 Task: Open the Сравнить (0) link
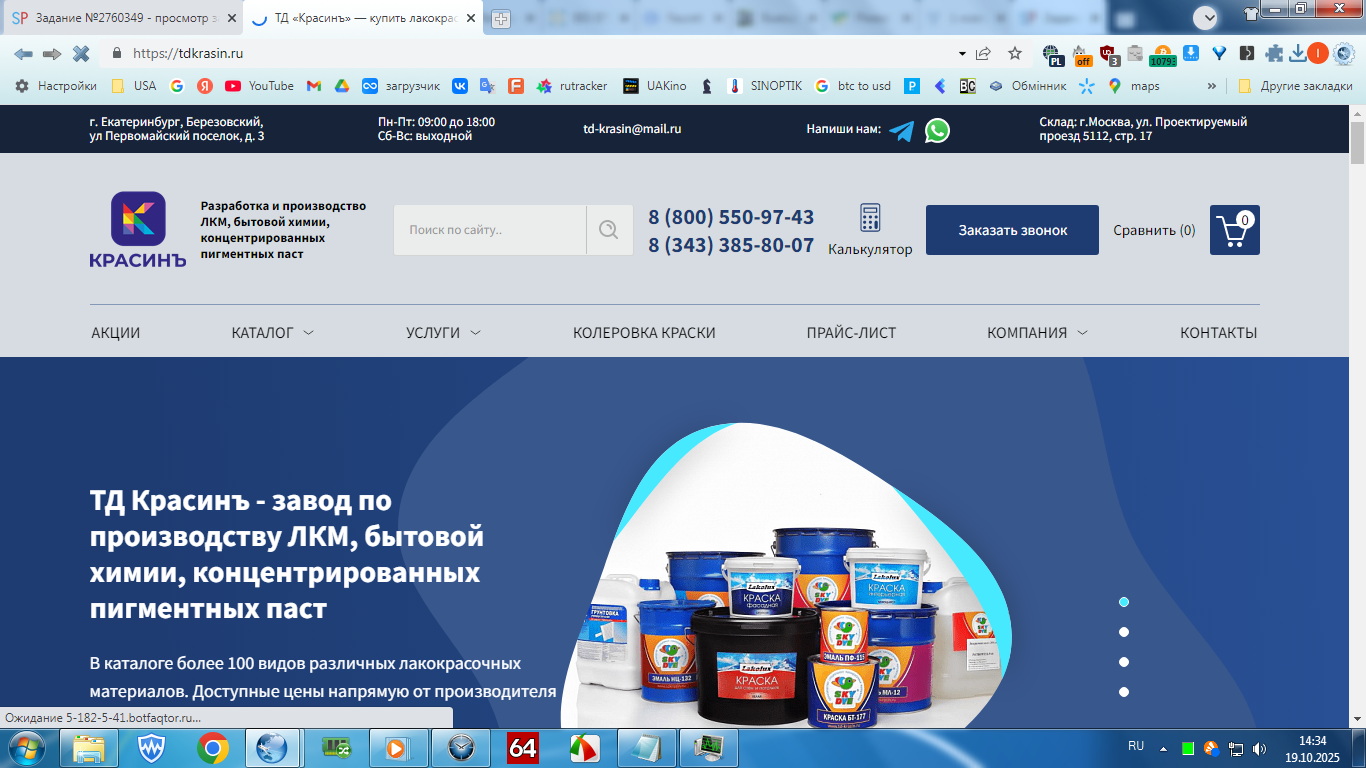tap(1154, 230)
